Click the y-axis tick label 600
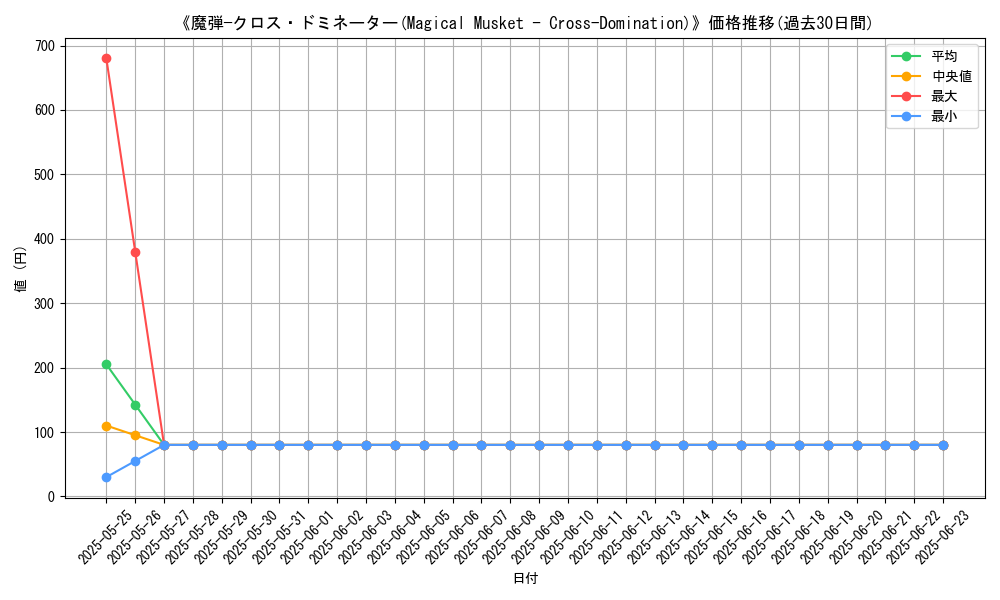The image size is (1000, 600). click(x=45, y=111)
